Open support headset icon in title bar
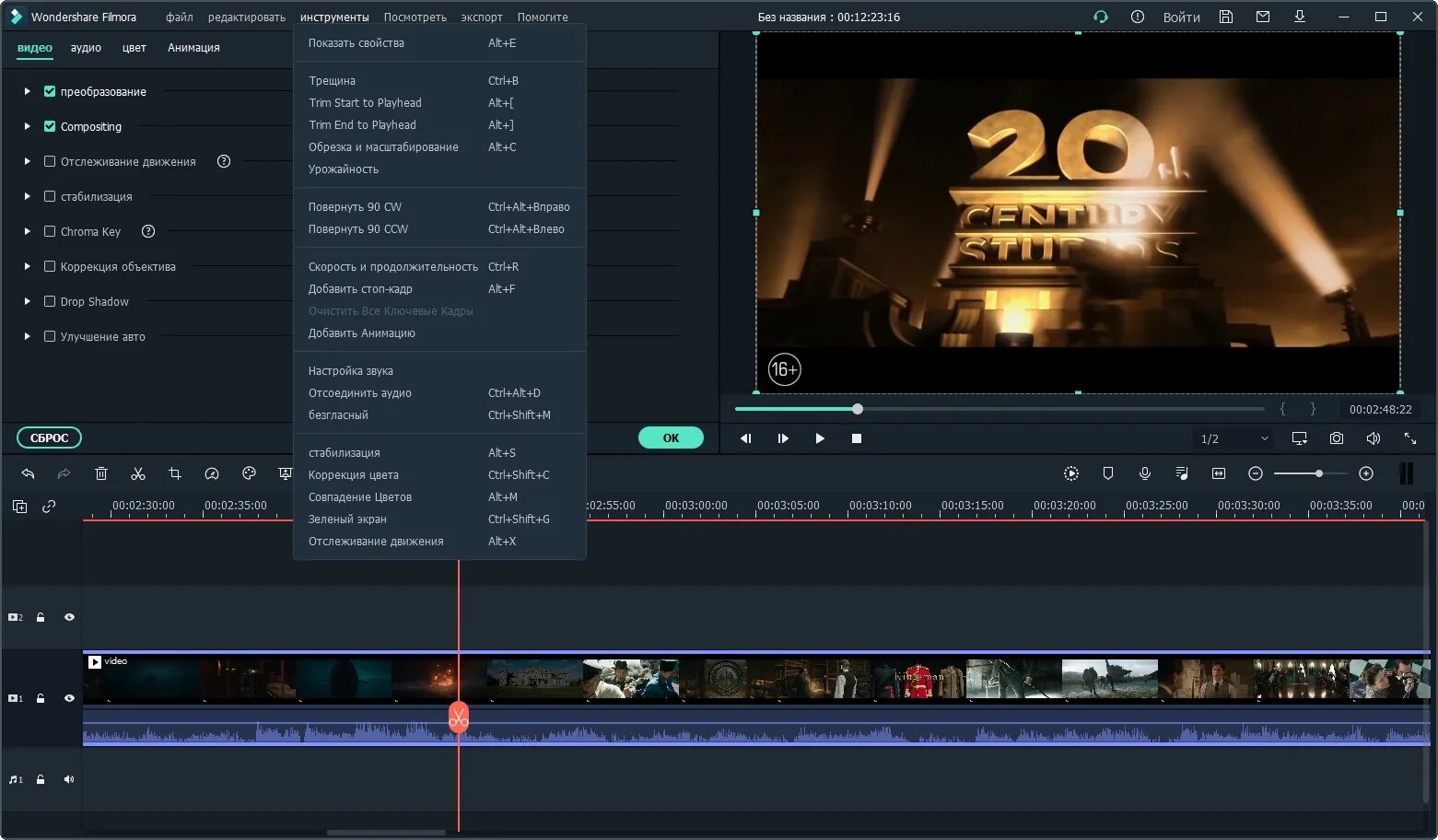 pyautogui.click(x=1100, y=17)
